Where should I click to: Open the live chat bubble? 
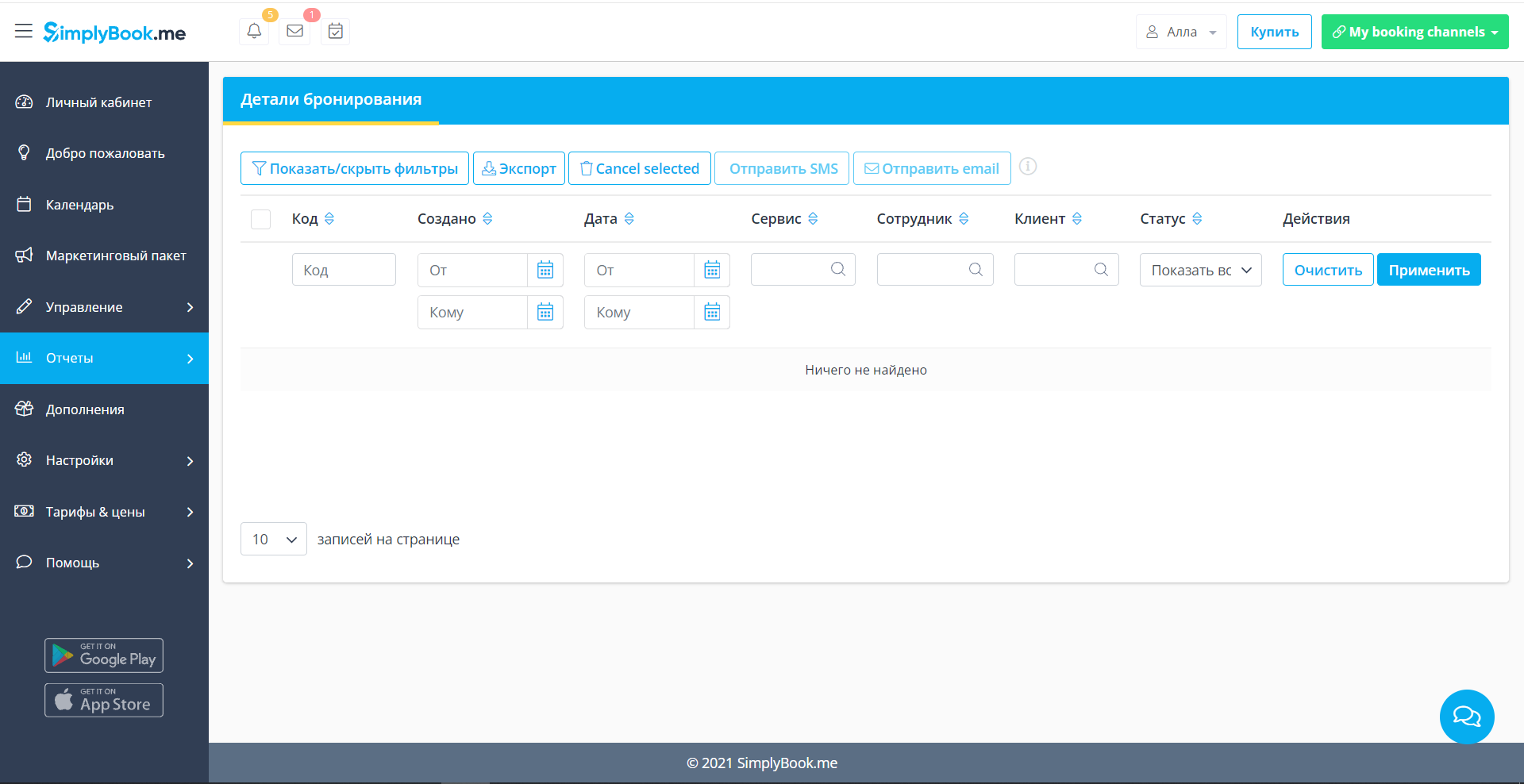click(x=1467, y=717)
